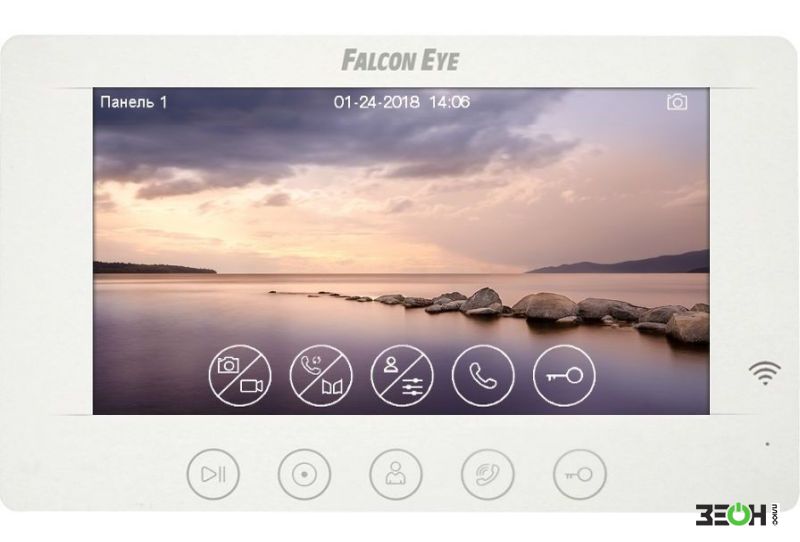The image size is (800, 542).
Task: Click the Falcon Eye logo
Action: [401, 60]
